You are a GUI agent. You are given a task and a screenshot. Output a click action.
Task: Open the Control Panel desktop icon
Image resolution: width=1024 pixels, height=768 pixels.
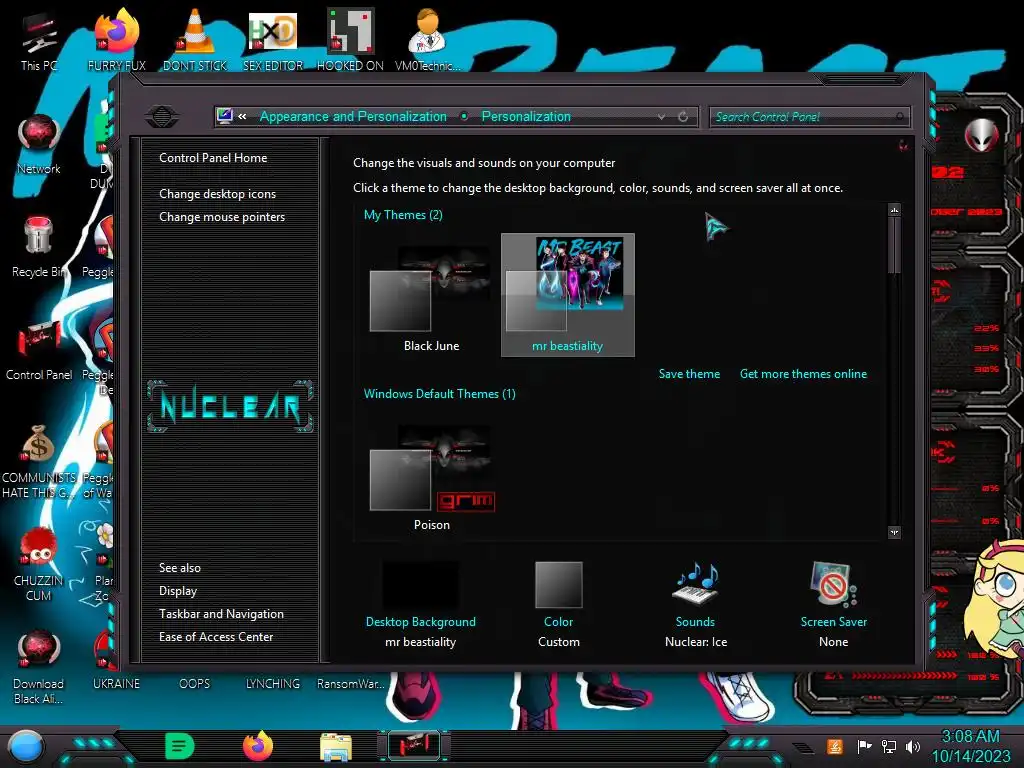tap(39, 351)
